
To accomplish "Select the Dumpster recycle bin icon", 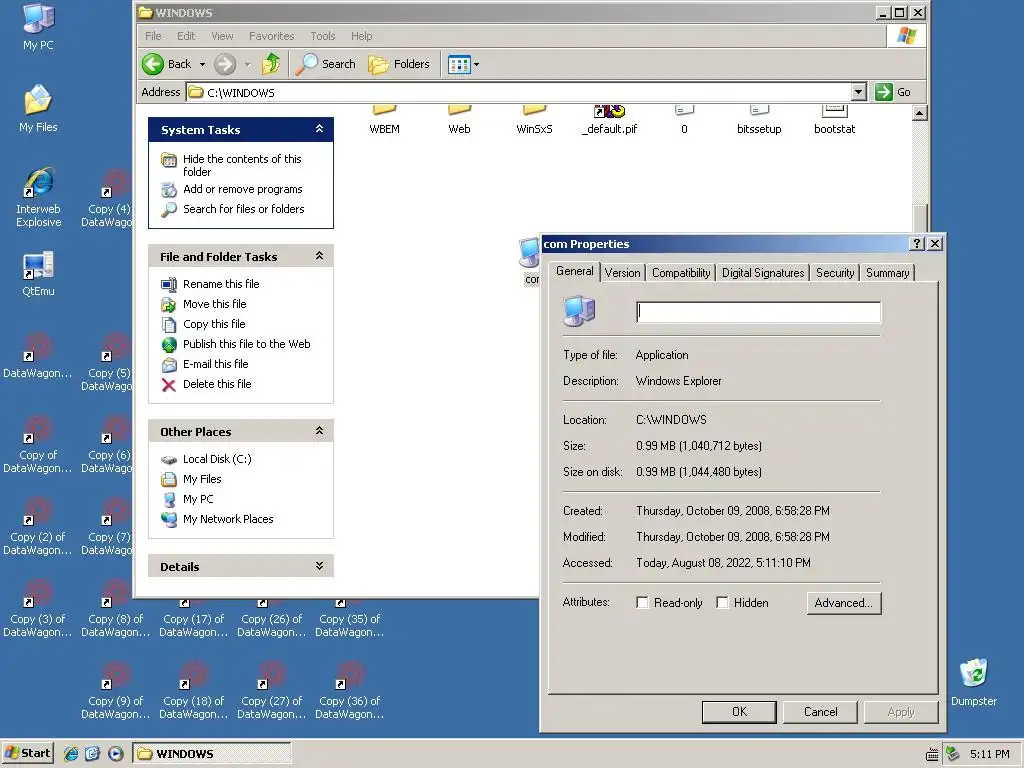I will coord(974,682).
